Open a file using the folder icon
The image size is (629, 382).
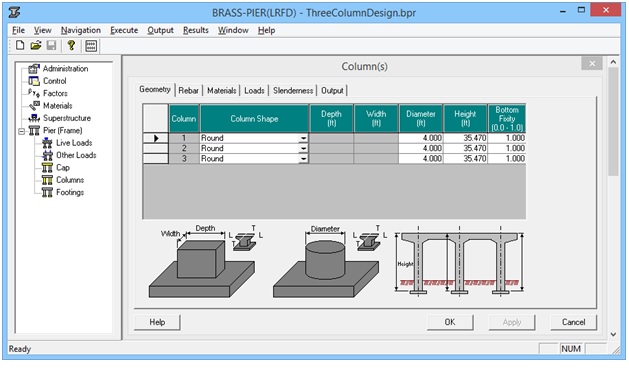(36, 45)
